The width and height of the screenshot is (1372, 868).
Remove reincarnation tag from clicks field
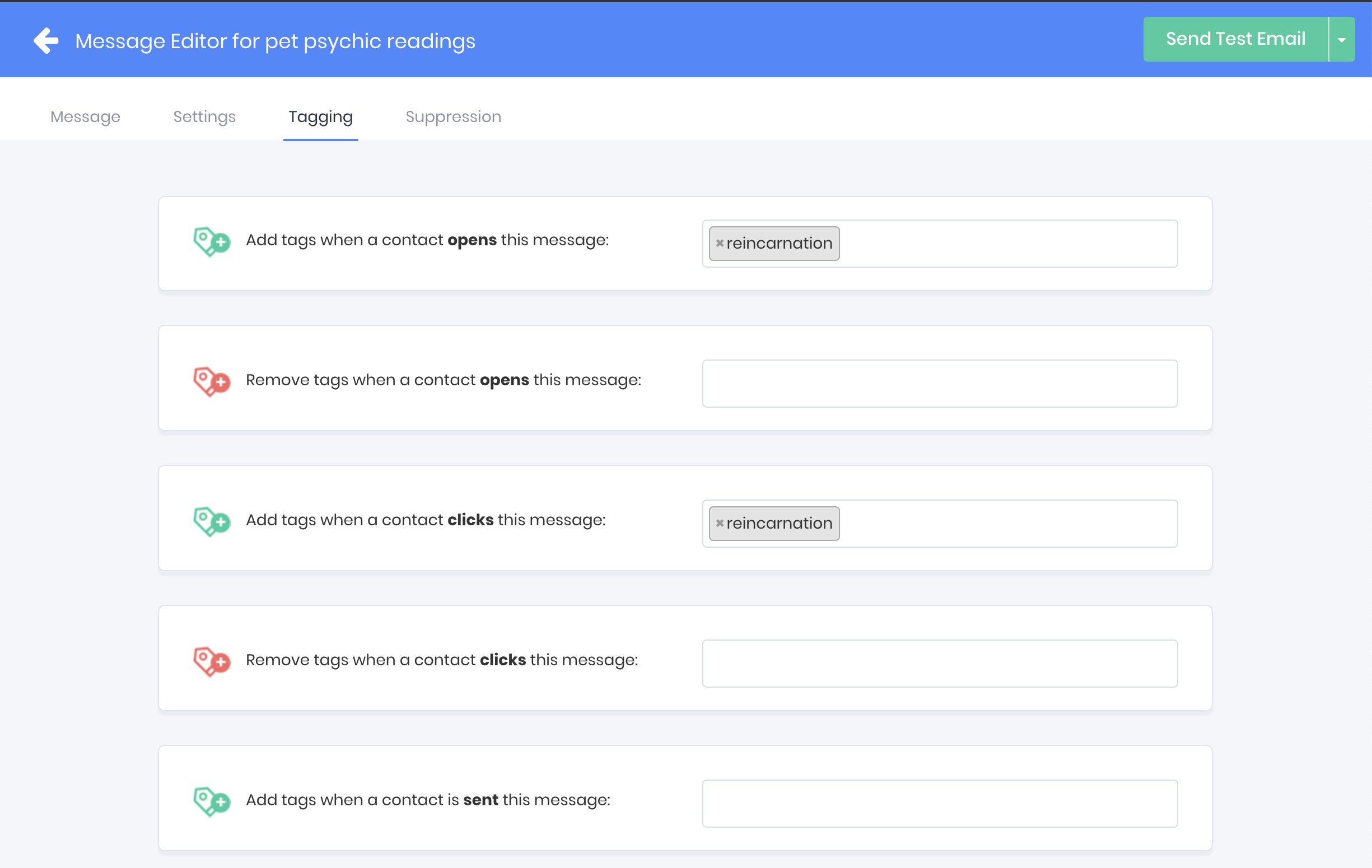[720, 523]
